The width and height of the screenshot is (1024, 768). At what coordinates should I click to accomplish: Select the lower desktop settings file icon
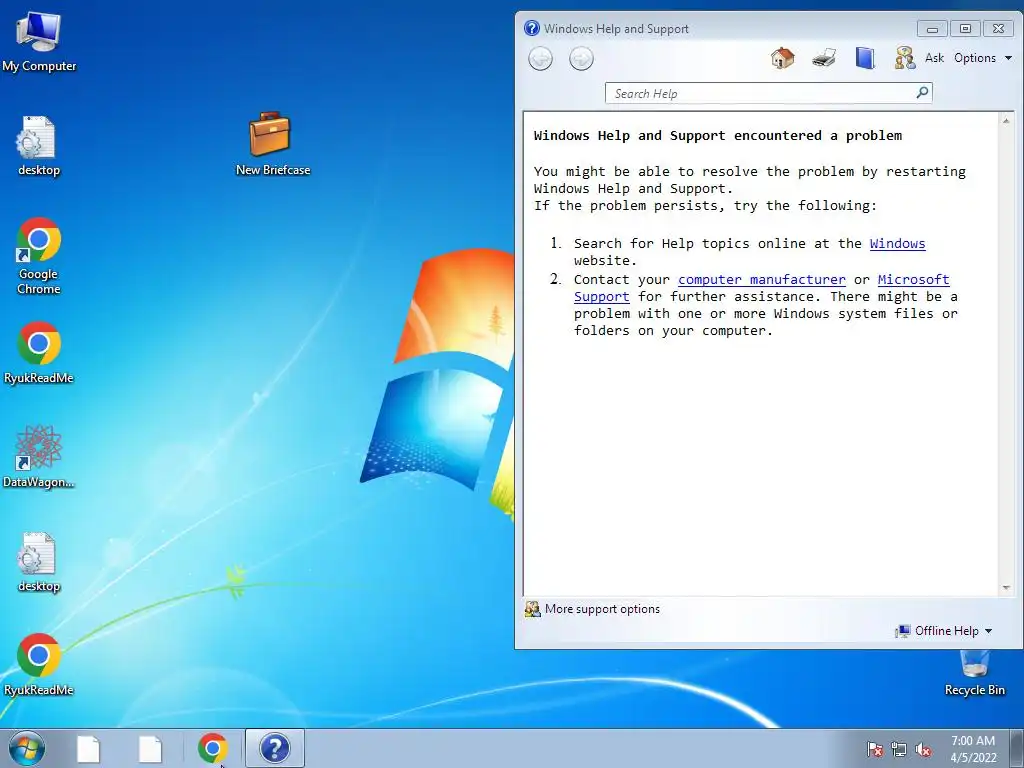tap(39, 562)
